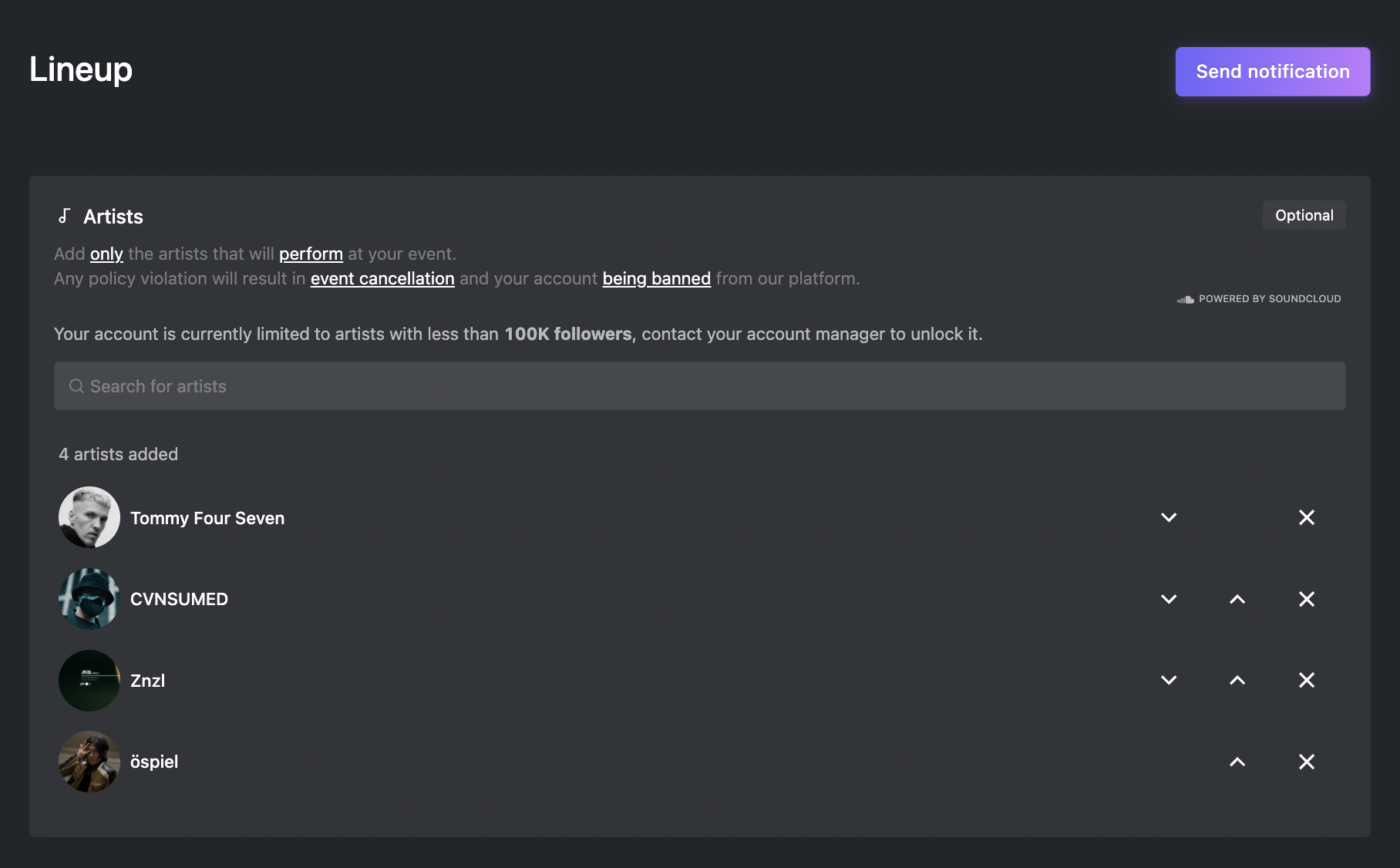The height and width of the screenshot is (868, 1400).
Task: Move CVNSUMED down one position
Action: pos(1169,599)
